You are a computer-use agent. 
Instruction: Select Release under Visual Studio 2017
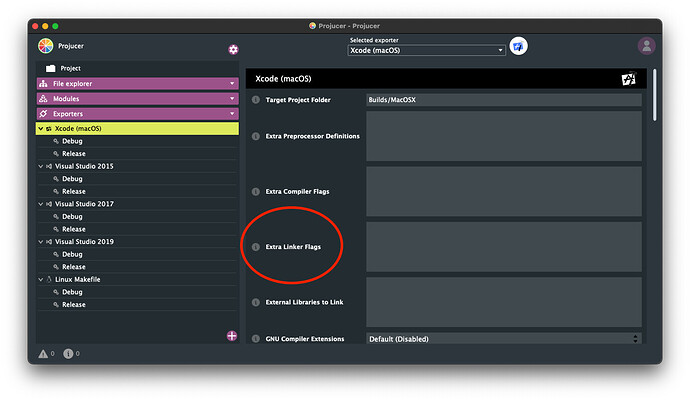[x=74, y=229]
